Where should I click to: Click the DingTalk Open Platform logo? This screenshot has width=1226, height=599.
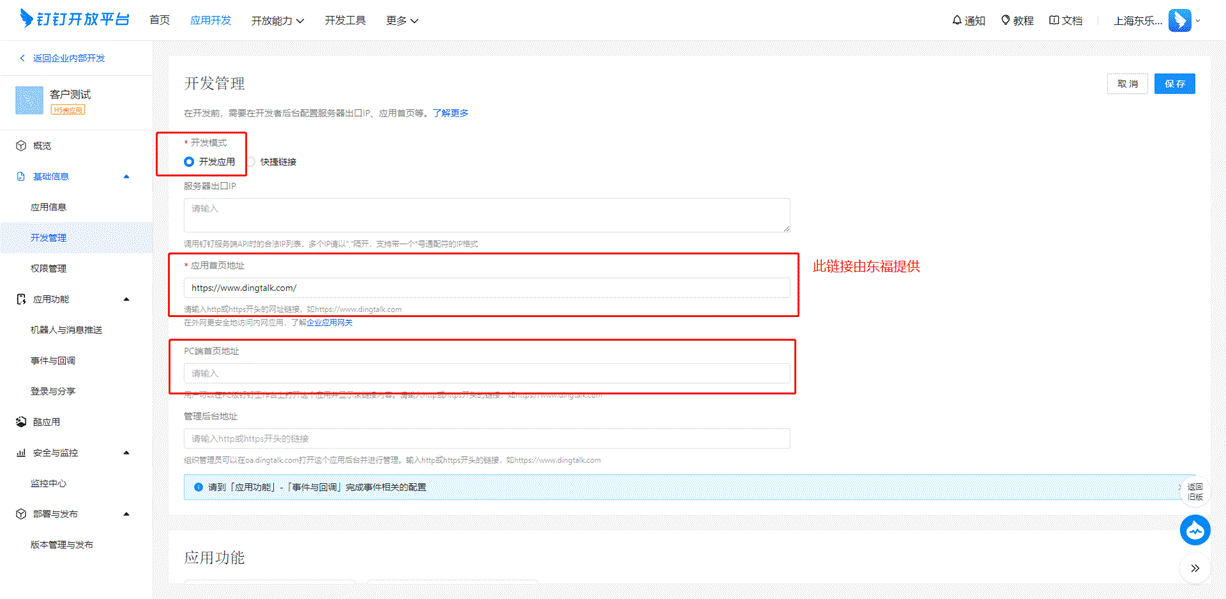pos(75,20)
